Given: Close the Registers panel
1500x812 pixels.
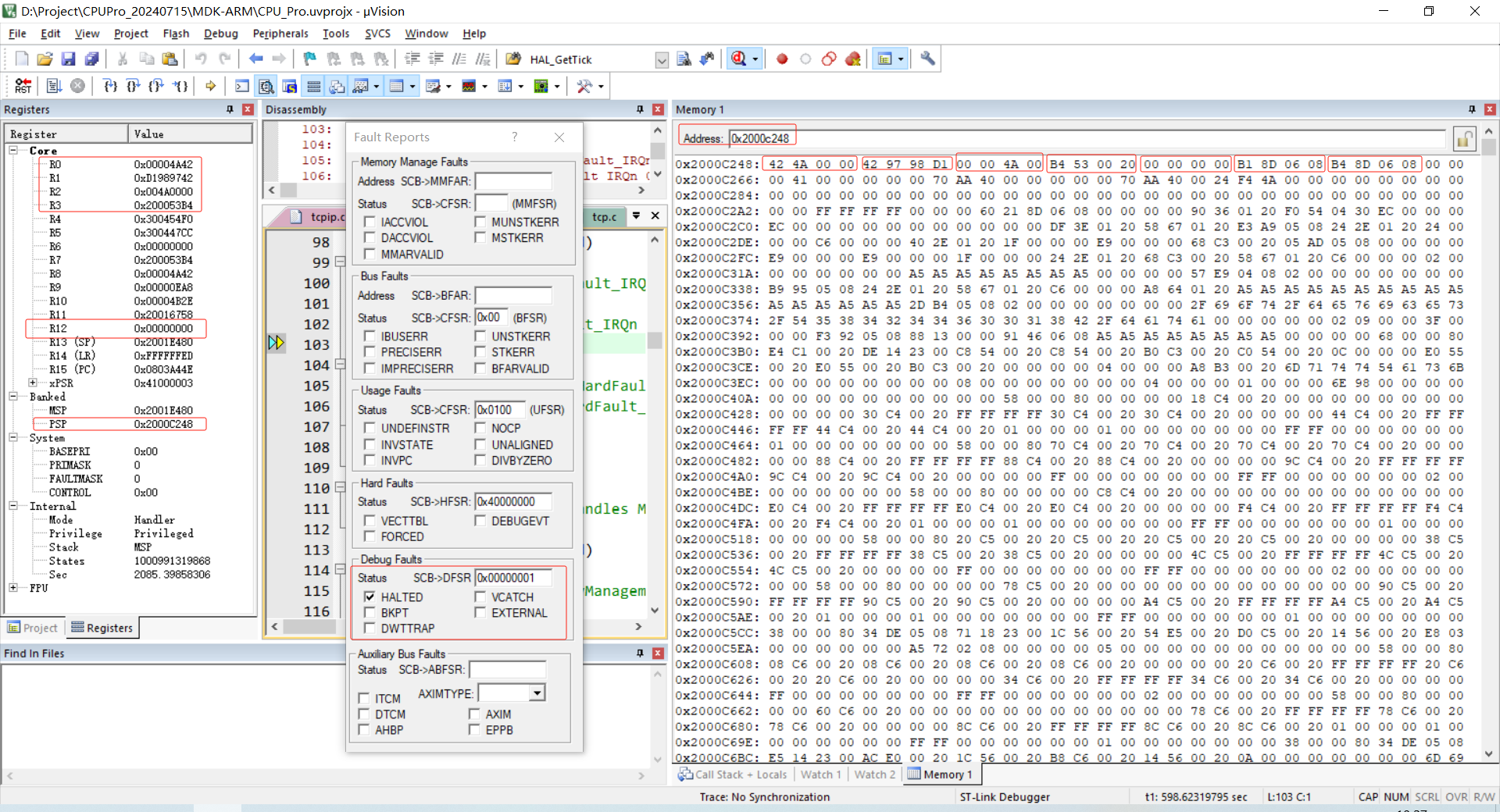Looking at the screenshot, I should [248, 109].
